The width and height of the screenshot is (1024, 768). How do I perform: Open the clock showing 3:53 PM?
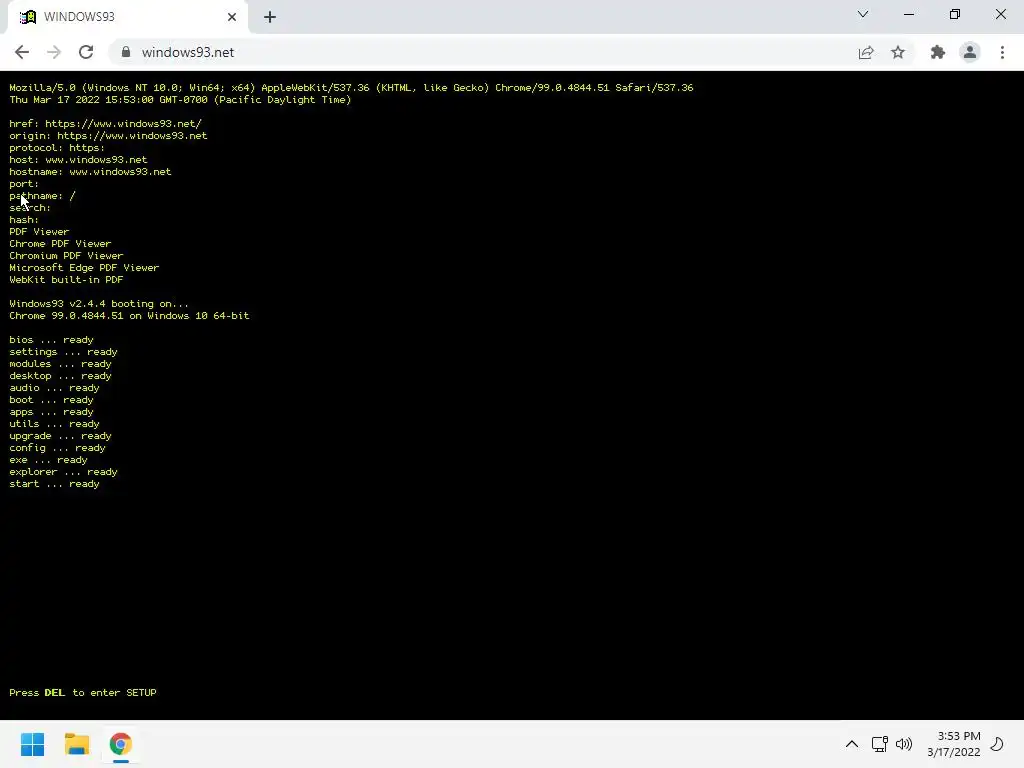pos(953,744)
